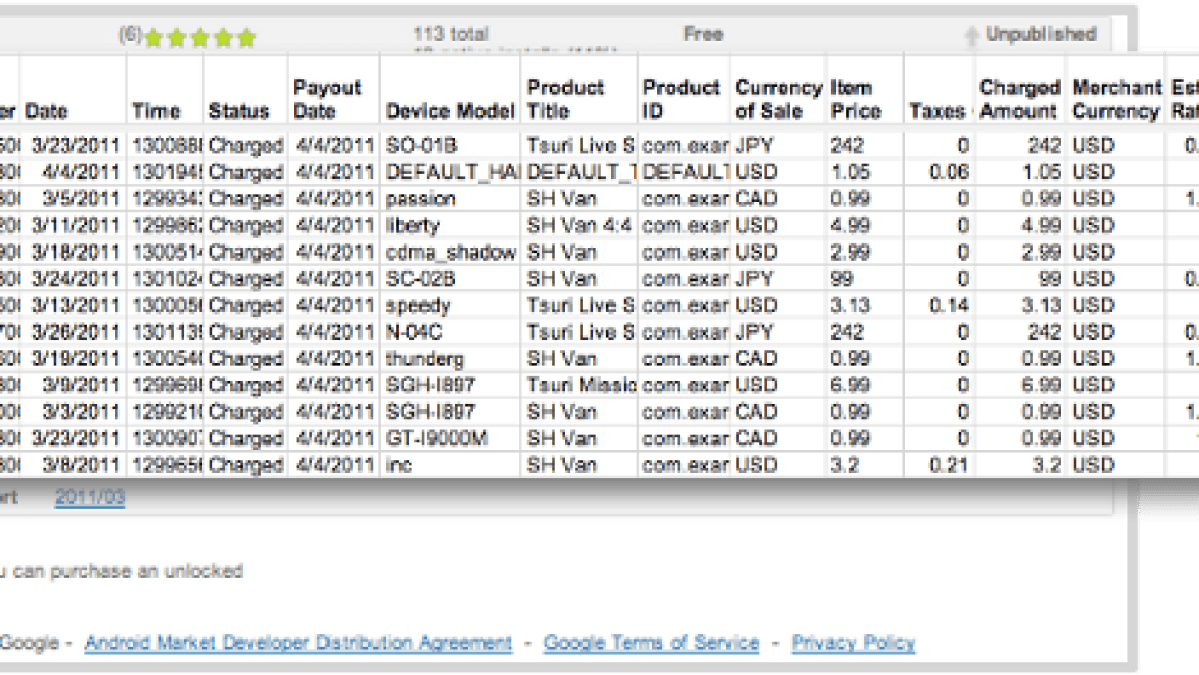Select the 3/23/2011 date for SO-01B
Viewport: 1199px width, 675px height.
point(73,146)
